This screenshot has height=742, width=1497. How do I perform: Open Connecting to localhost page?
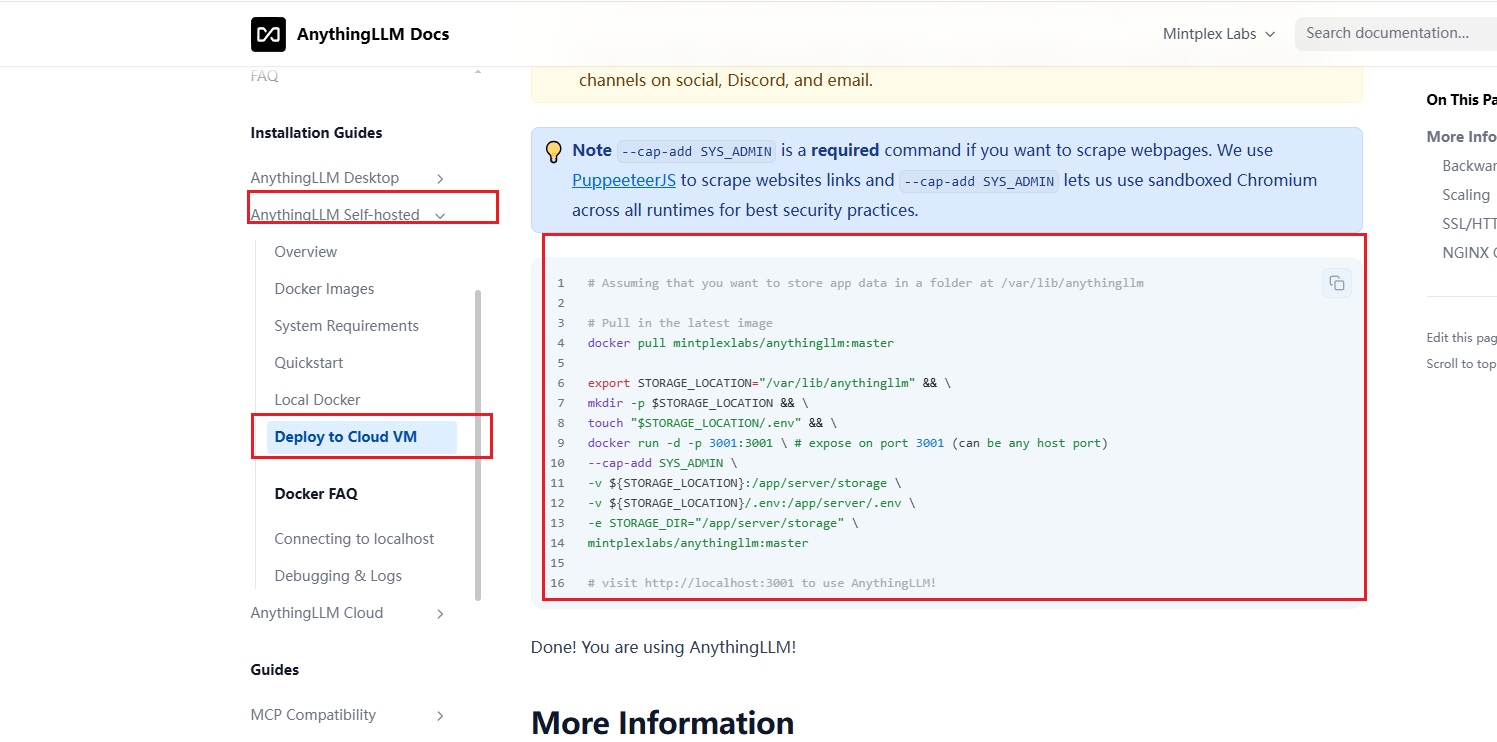[x=354, y=539]
